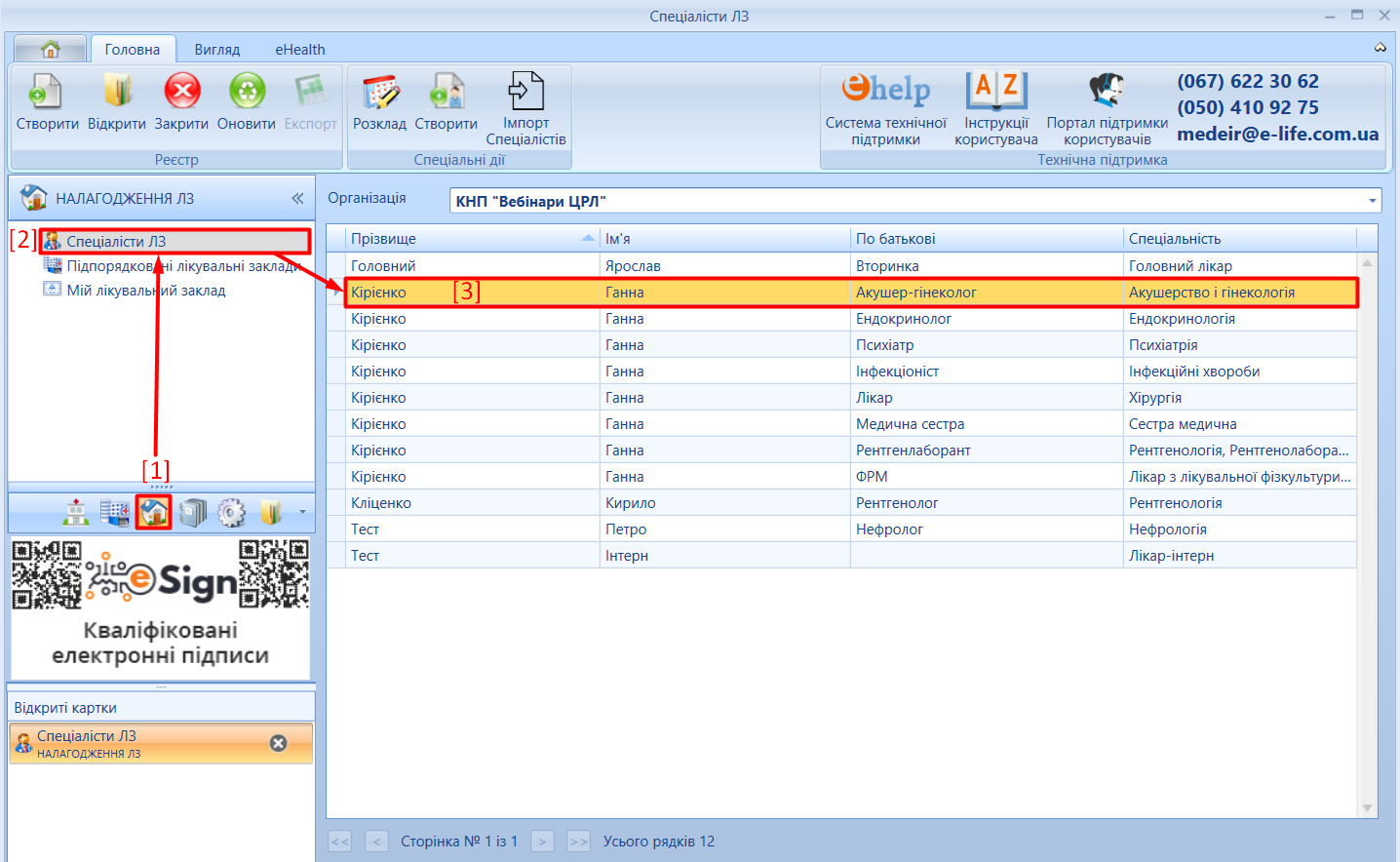Click the Інфекційні хвороби cell
Screen dimensions: 1400x862
tap(1240, 372)
